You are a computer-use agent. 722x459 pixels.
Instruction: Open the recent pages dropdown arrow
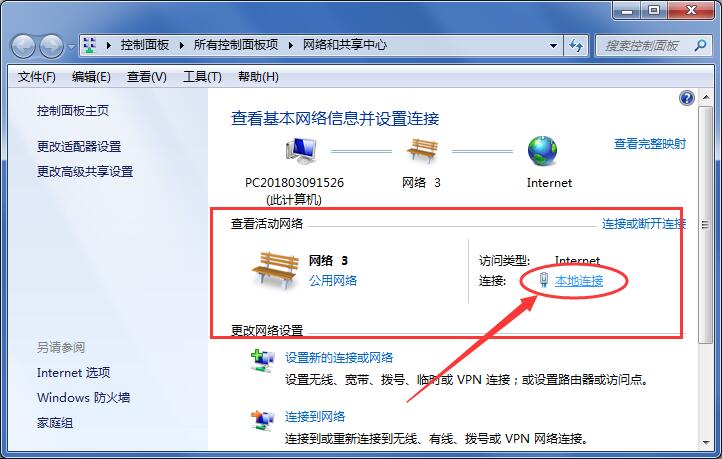click(71, 46)
